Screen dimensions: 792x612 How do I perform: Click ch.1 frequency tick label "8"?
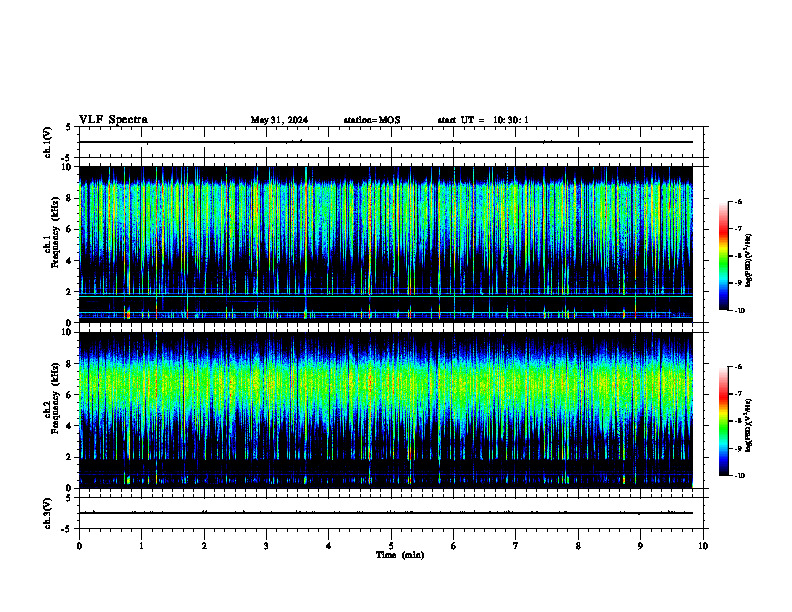point(70,198)
